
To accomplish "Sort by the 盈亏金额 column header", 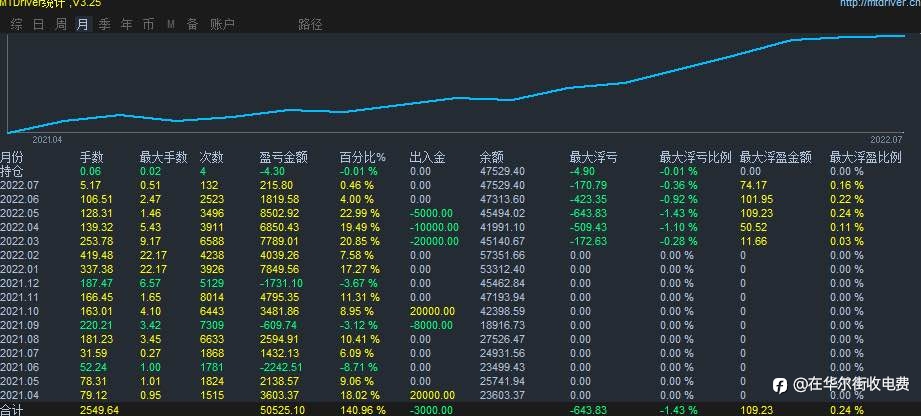I will [284, 157].
